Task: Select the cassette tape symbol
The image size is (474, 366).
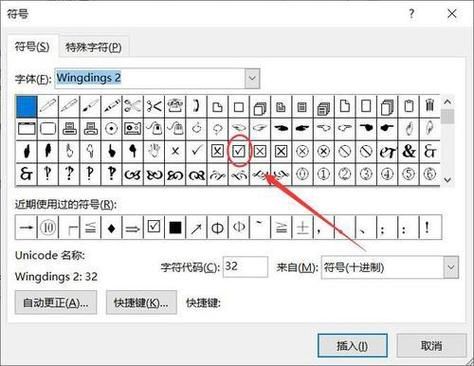Action: point(133,129)
